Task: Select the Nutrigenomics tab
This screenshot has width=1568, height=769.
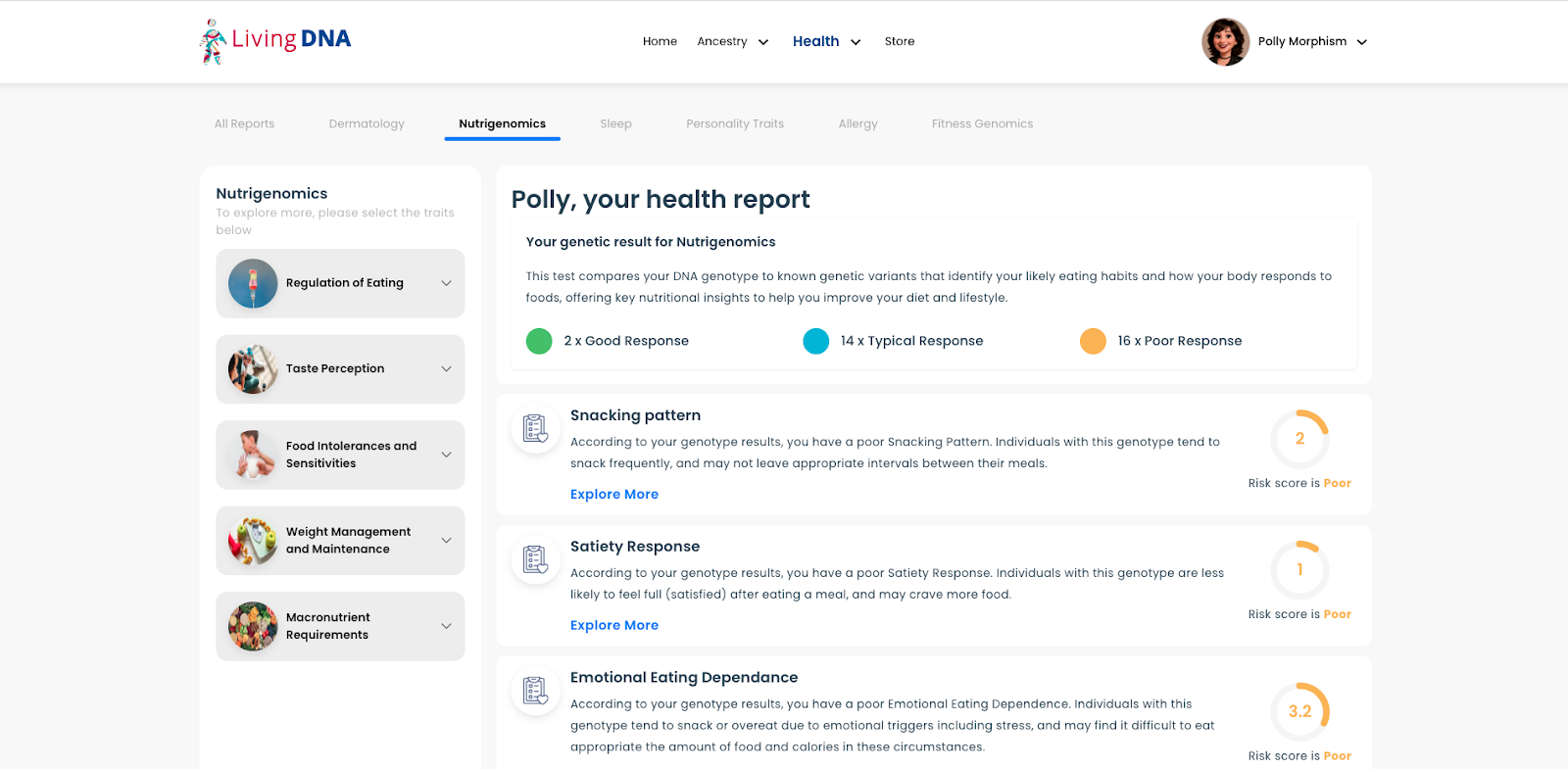Action: 502,123
